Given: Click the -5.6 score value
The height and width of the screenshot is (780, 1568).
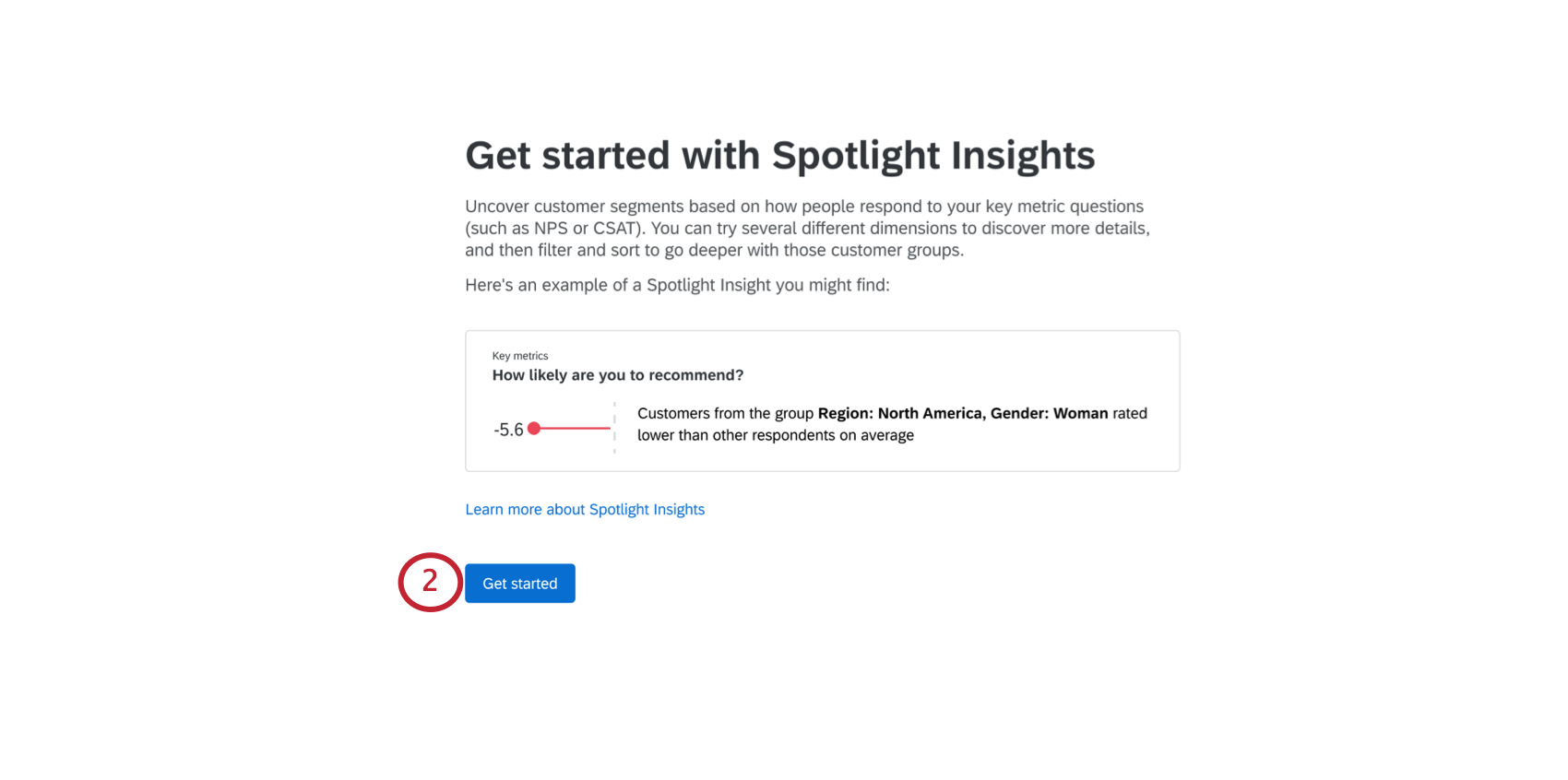Looking at the screenshot, I should tap(508, 429).
